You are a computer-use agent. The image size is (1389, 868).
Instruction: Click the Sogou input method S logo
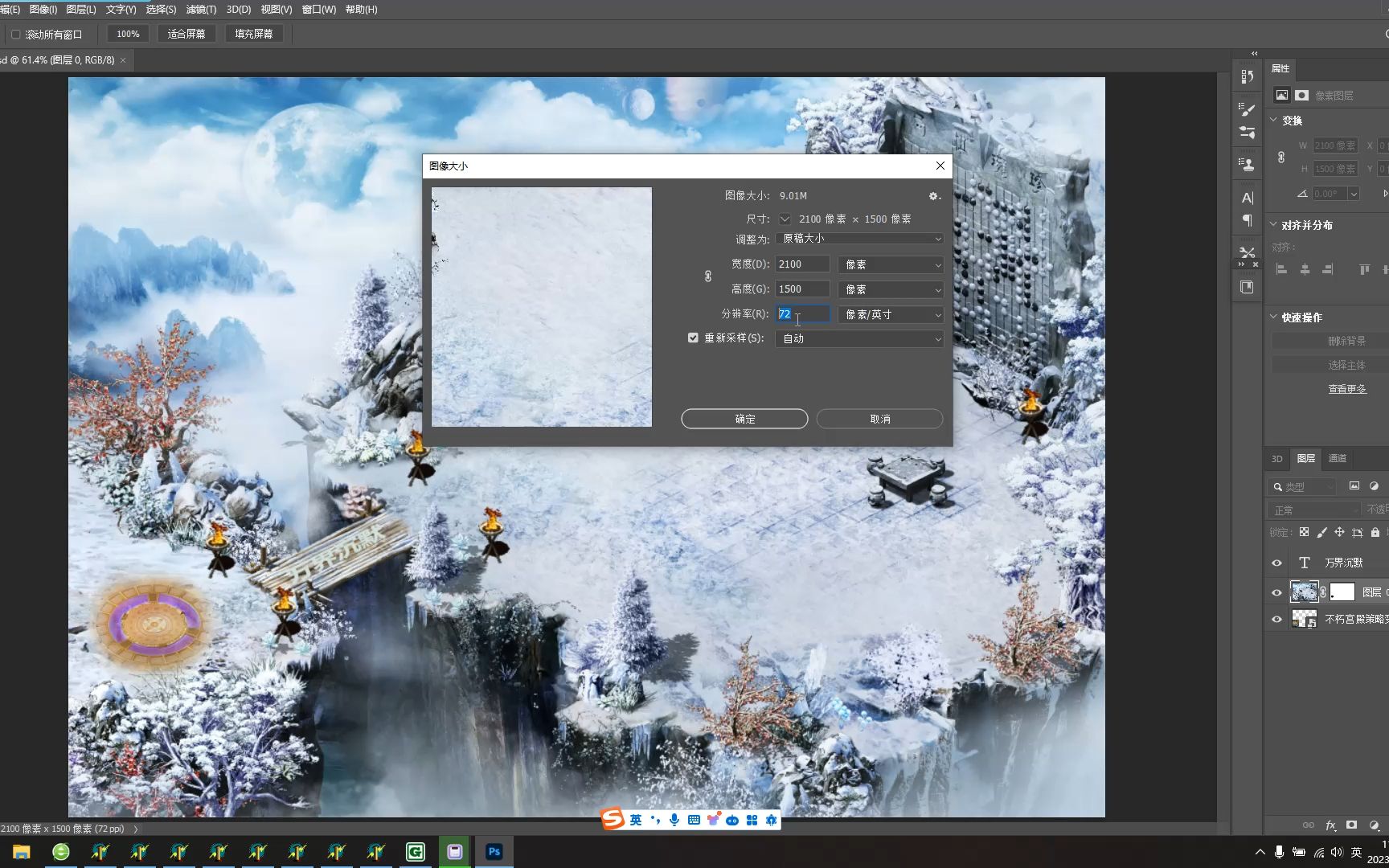point(613,819)
